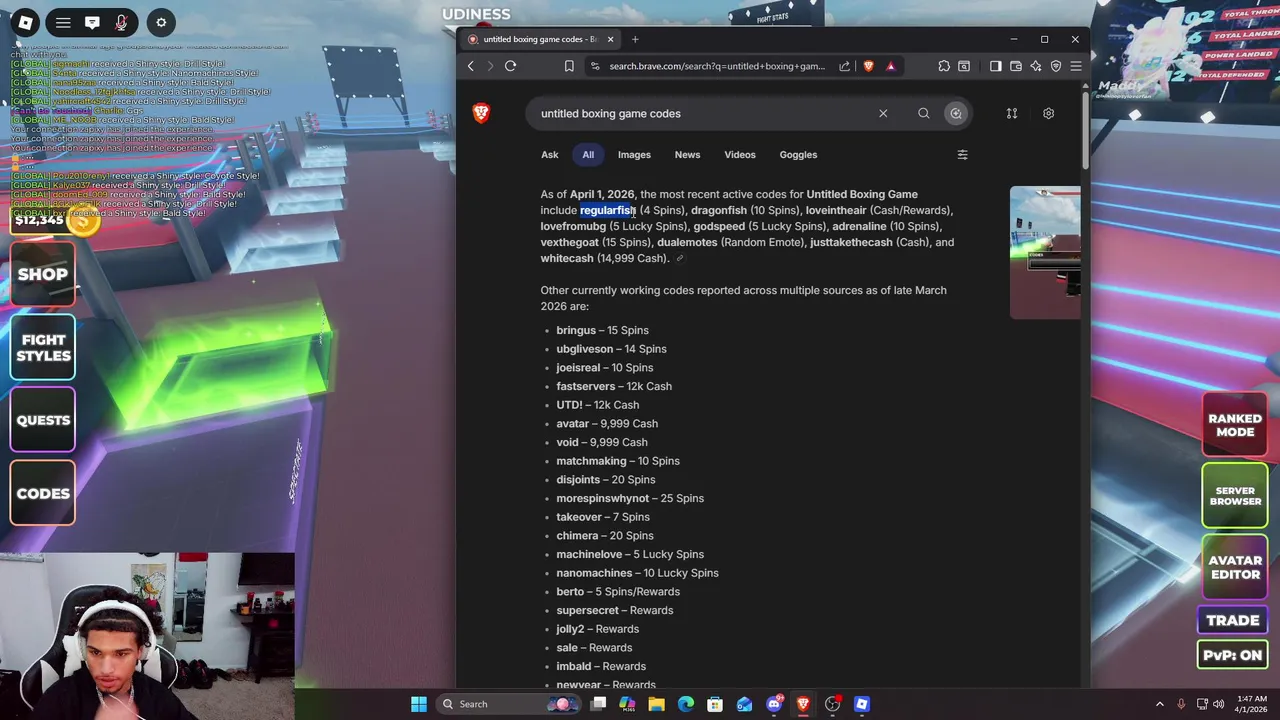Open the Roblox hamburger list menu
The height and width of the screenshot is (720, 1280).
pyautogui.click(x=63, y=22)
